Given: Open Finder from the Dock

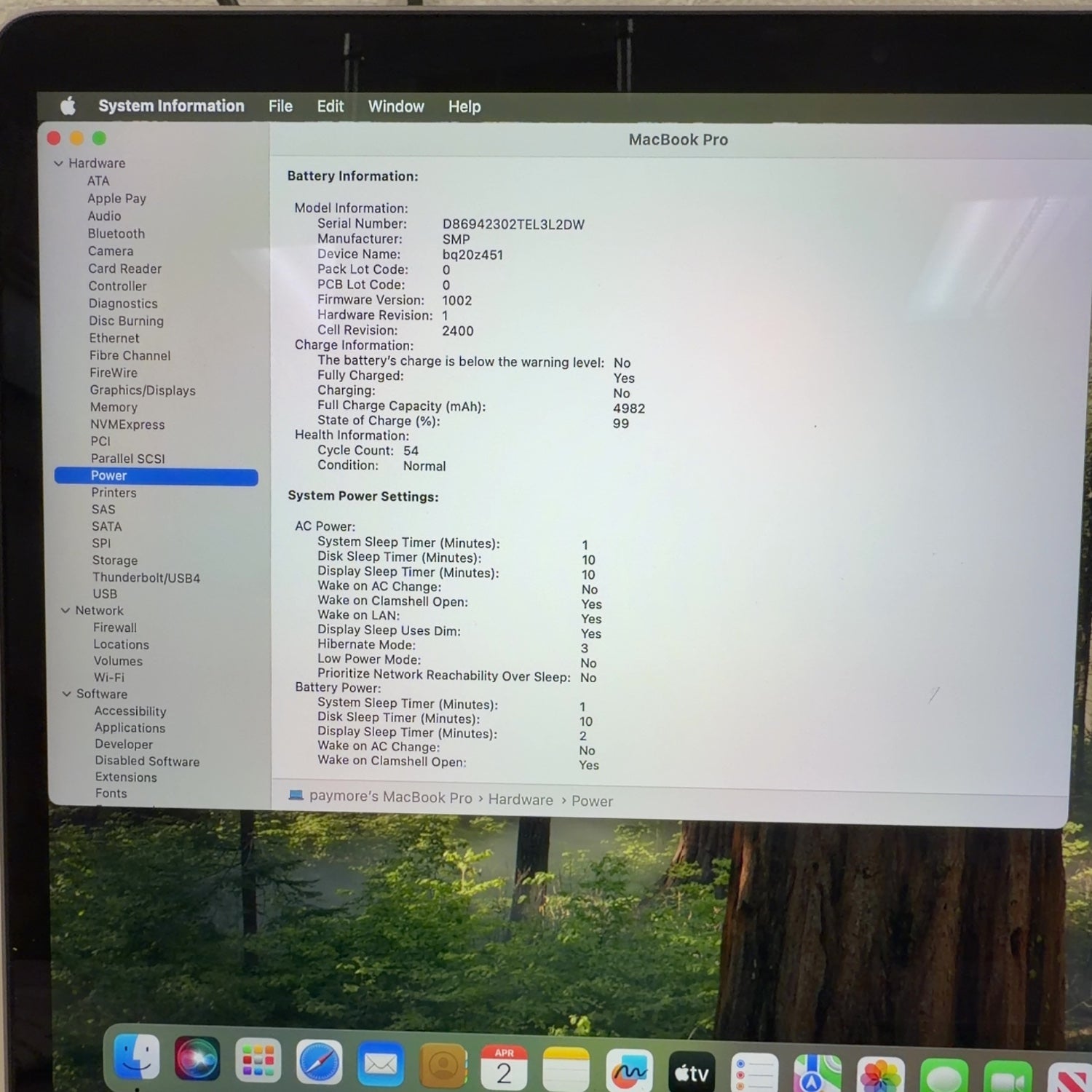Looking at the screenshot, I should [137, 1058].
